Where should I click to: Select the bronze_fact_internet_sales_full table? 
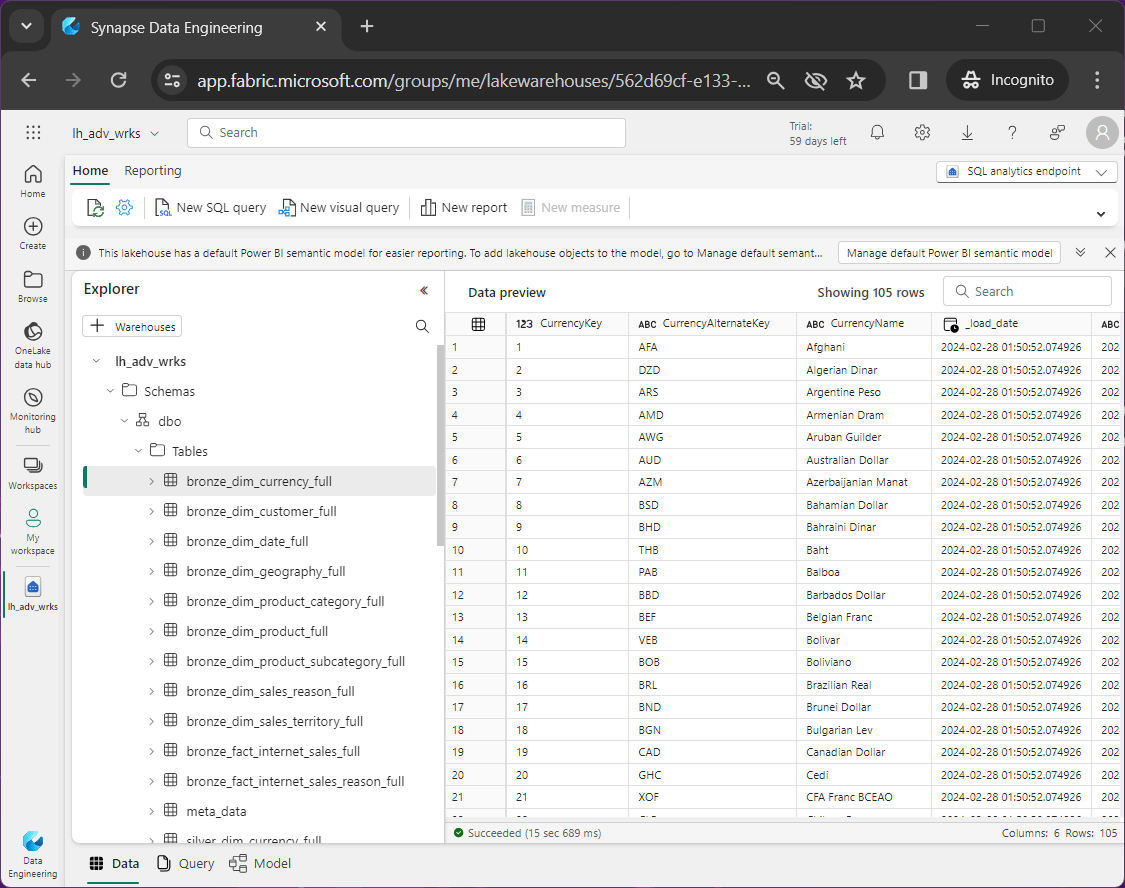pyautogui.click(x=273, y=751)
